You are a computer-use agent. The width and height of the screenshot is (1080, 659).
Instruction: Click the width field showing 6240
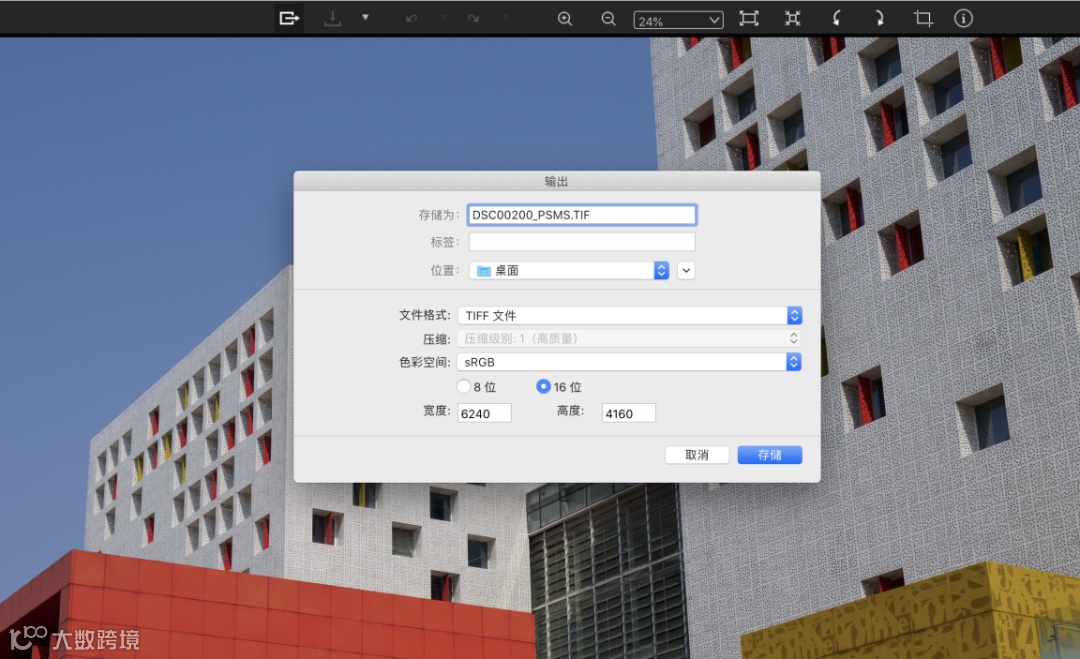pos(484,413)
